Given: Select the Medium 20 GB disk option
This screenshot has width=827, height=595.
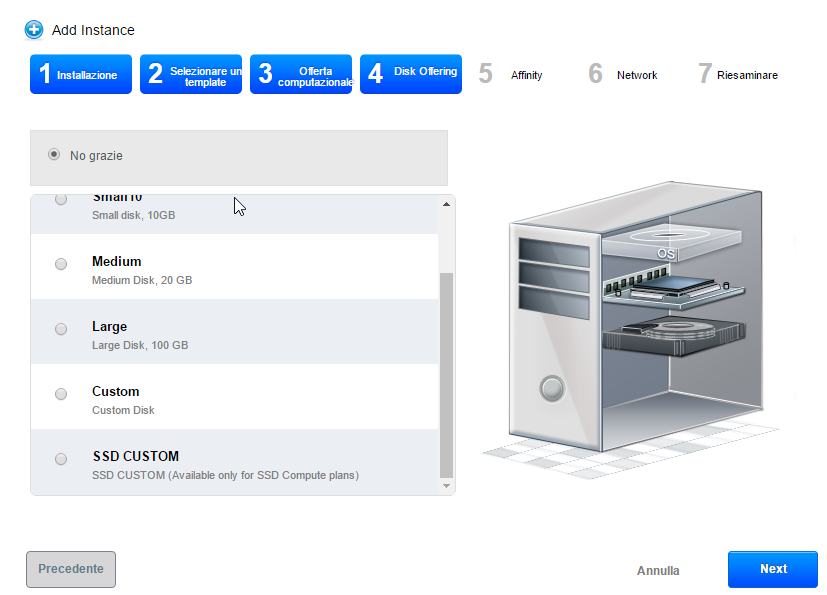Looking at the screenshot, I should point(61,264).
